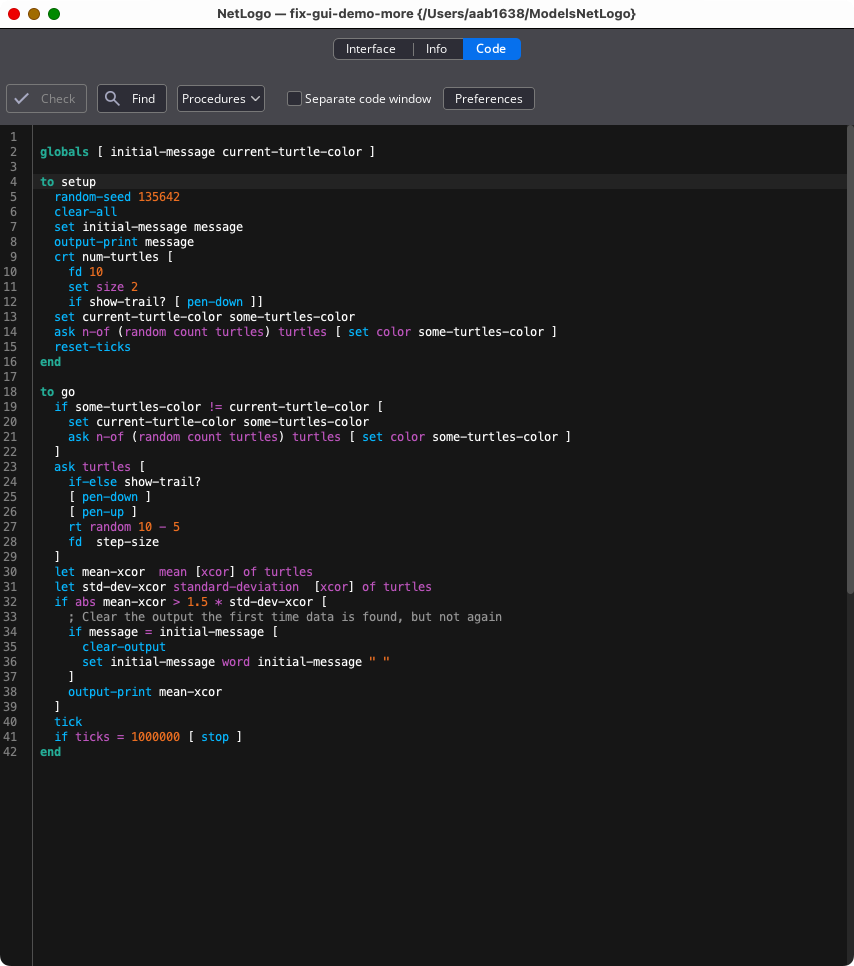Screen dimensions: 854x966
Task: Open the Info tab
Action: [436, 49]
